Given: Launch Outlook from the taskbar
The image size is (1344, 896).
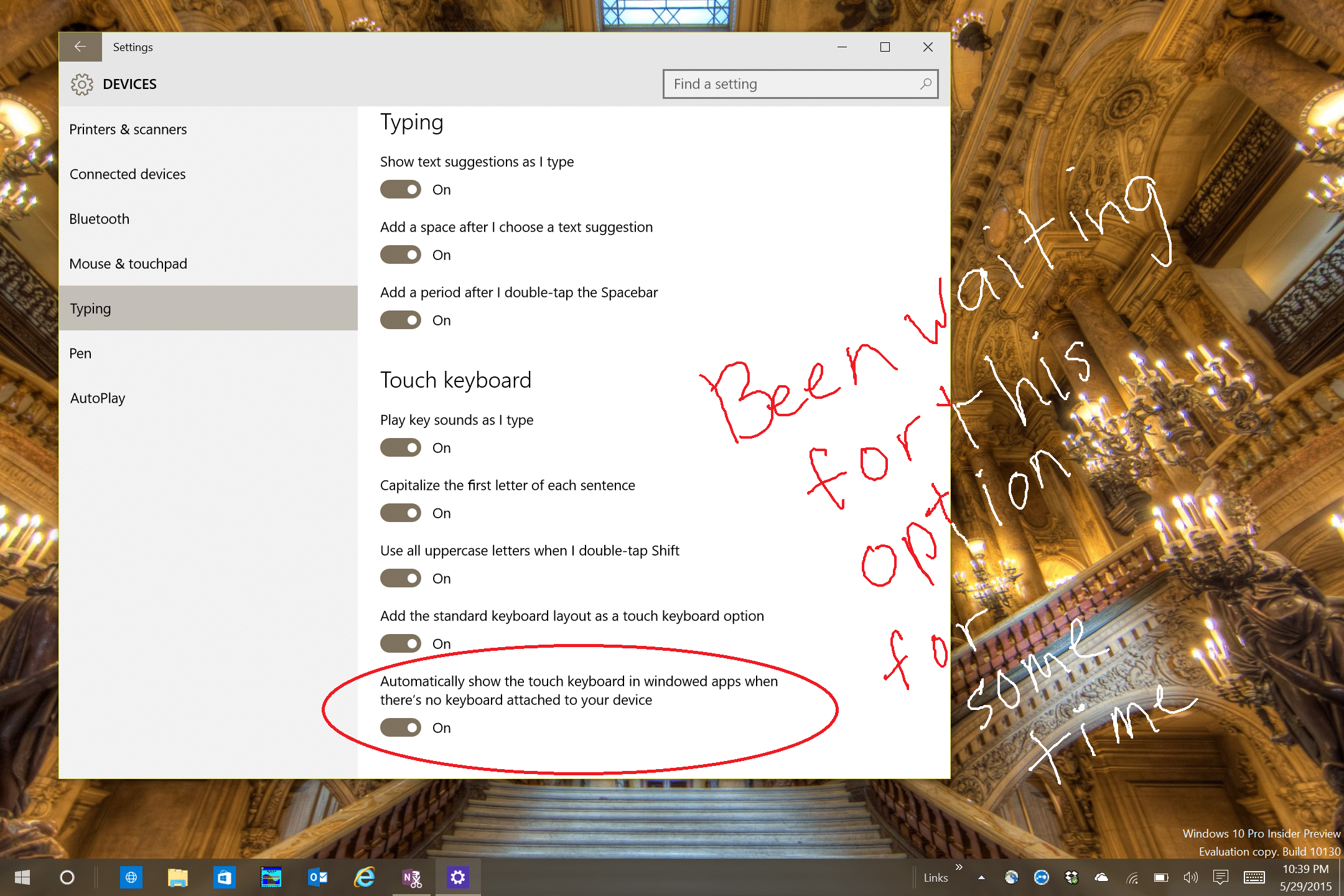Looking at the screenshot, I should (318, 877).
